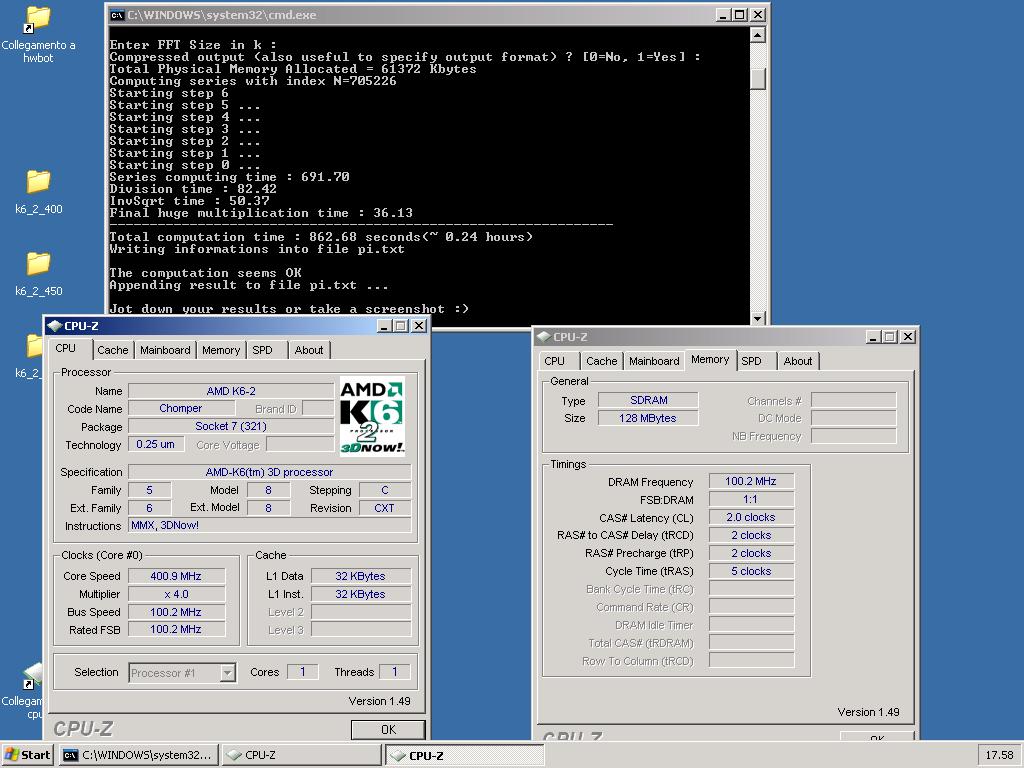
Task: Expand the Processor #1 selection dropdown
Action: (227, 673)
